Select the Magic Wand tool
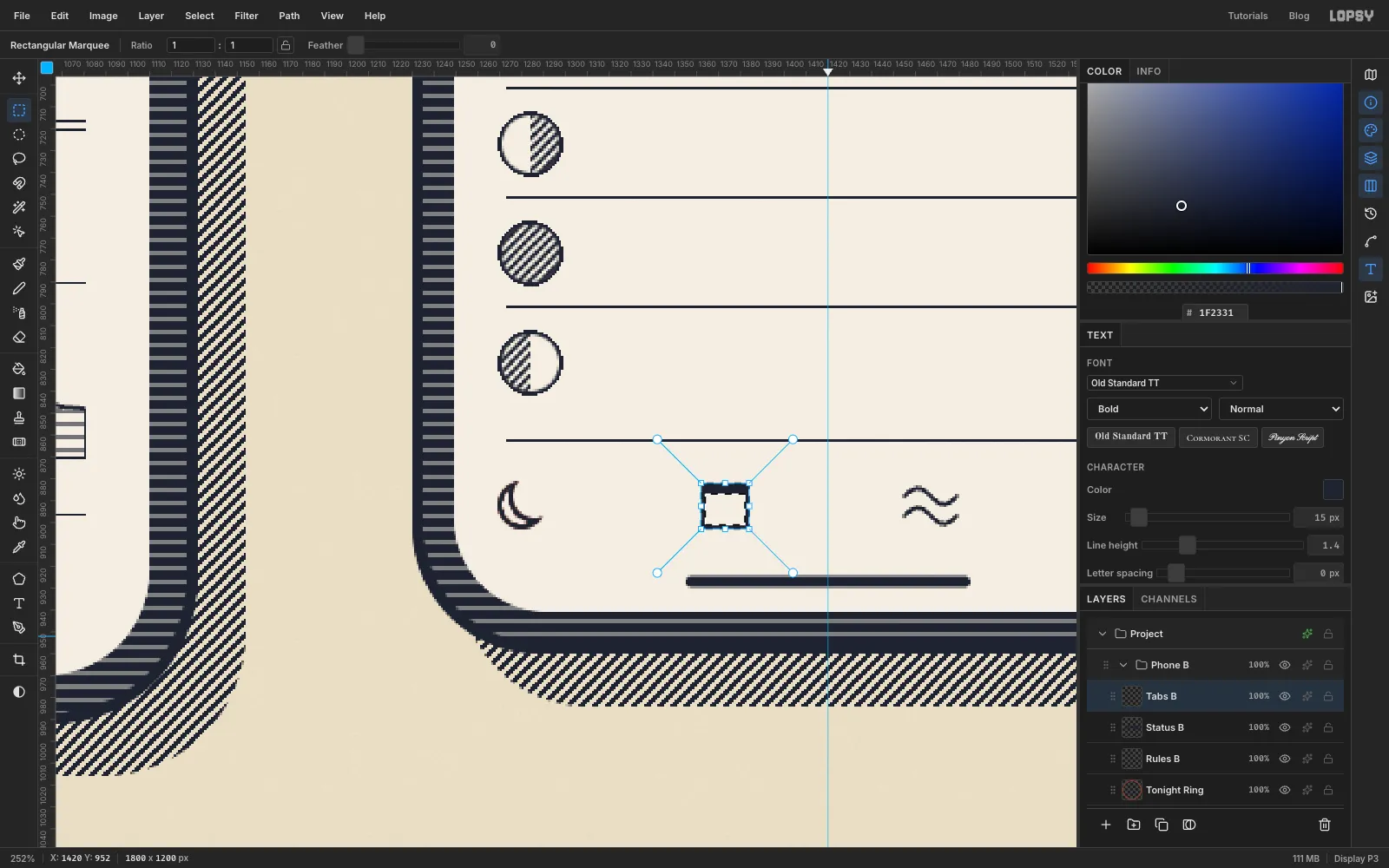1389x868 pixels. click(x=19, y=207)
